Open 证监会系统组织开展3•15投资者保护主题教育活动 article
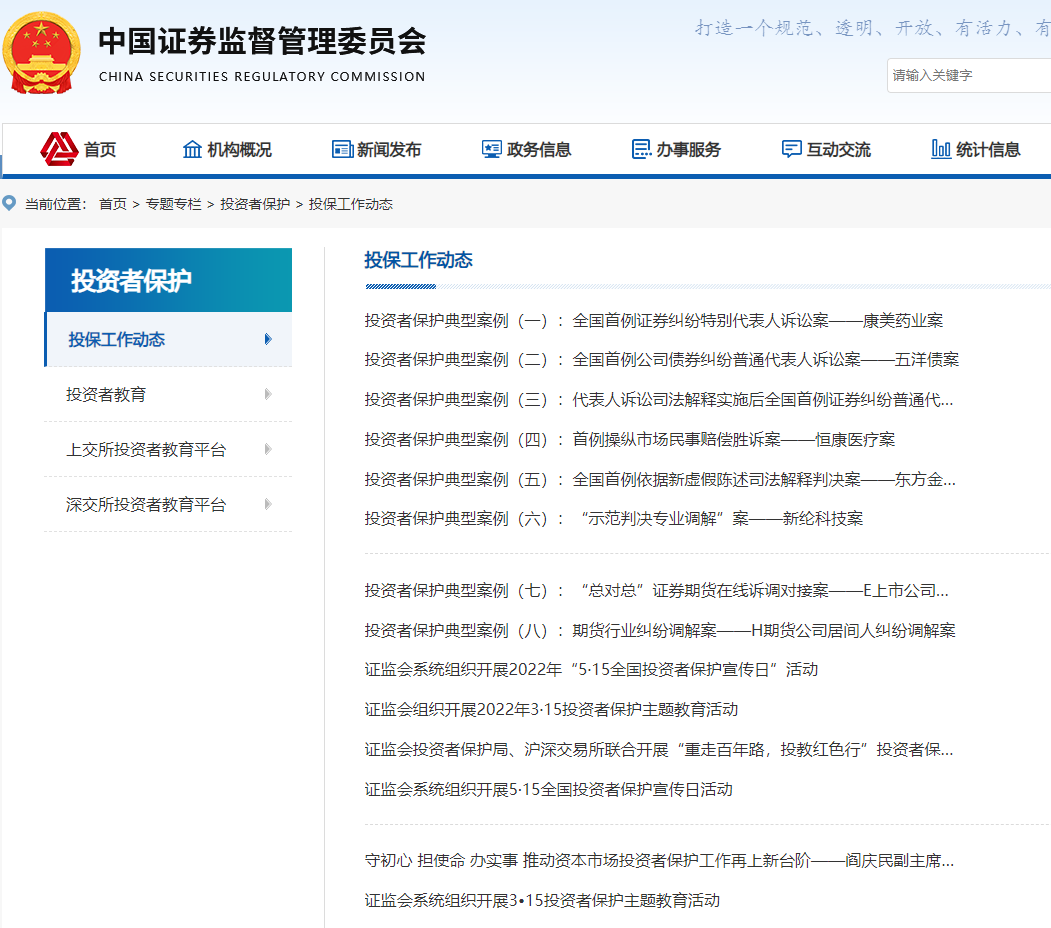This screenshot has height=928, width=1051. [x=542, y=900]
